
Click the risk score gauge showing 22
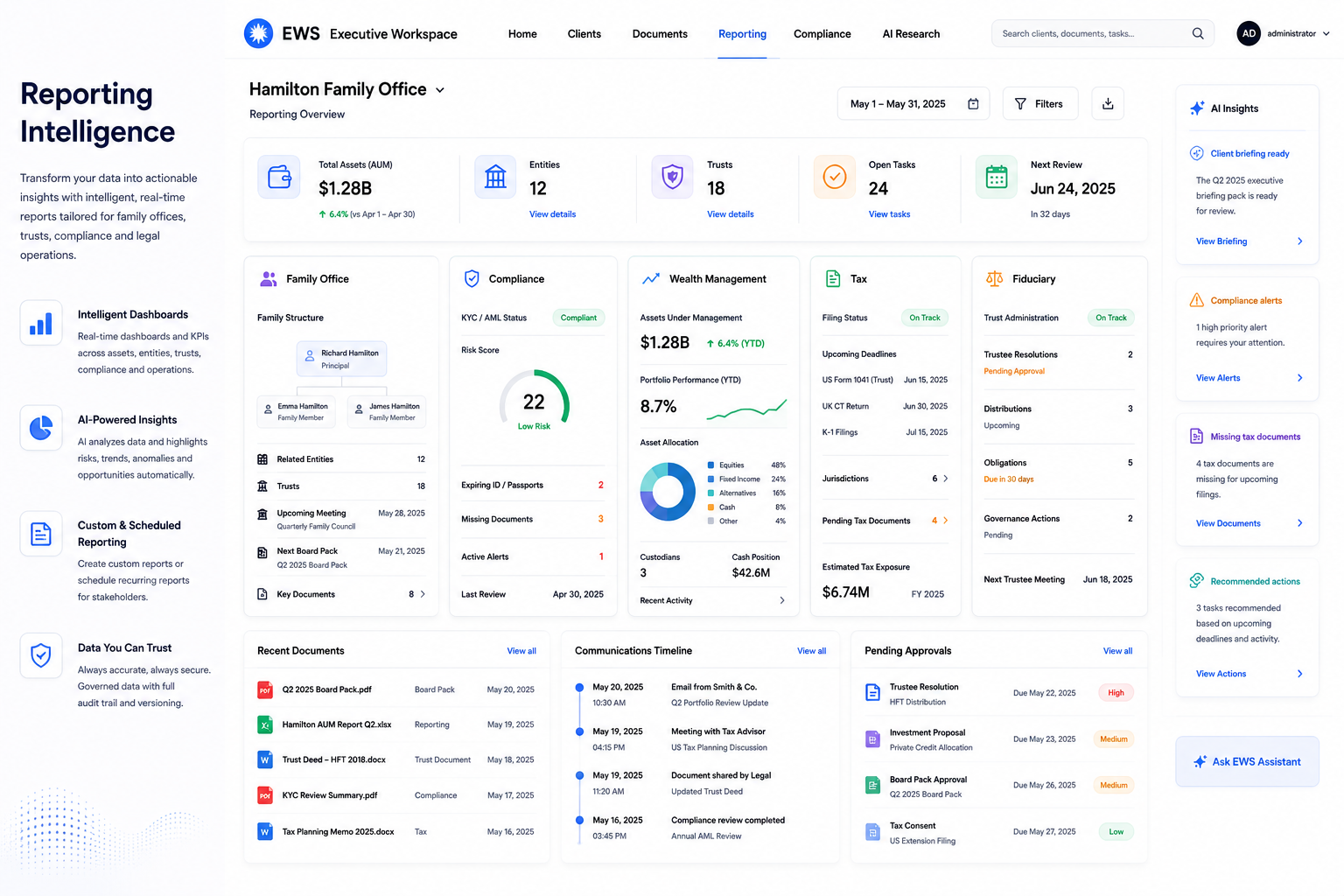pos(534,401)
